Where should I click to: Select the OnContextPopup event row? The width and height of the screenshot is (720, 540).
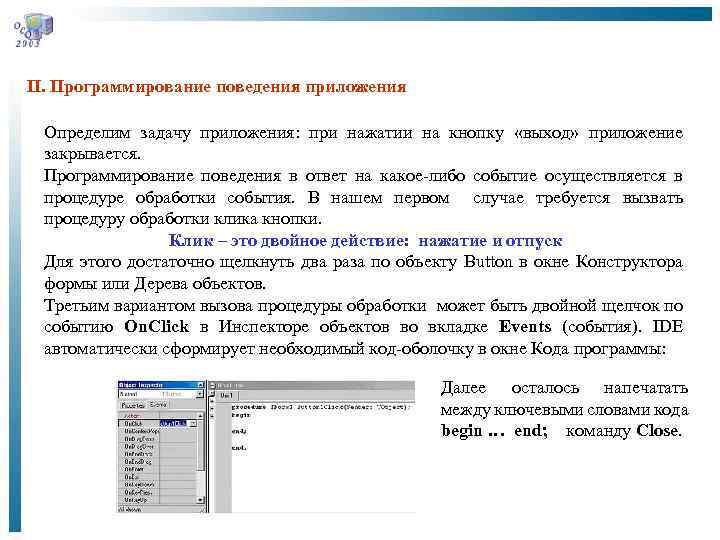[x=157, y=431]
